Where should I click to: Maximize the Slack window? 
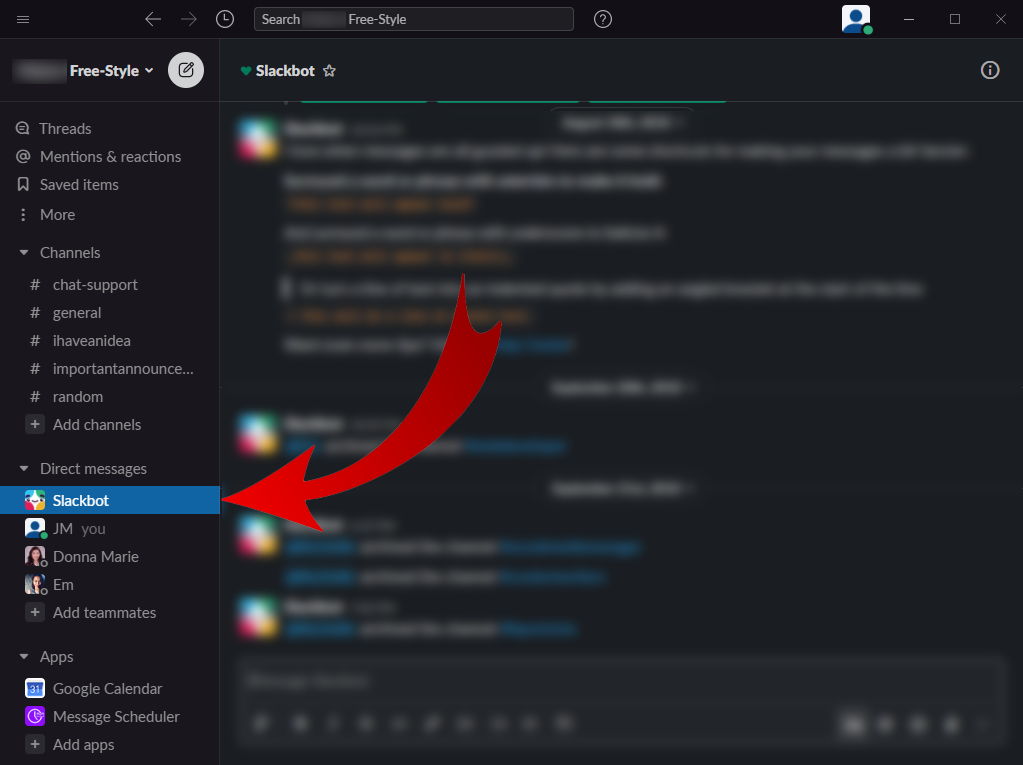click(954, 20)
